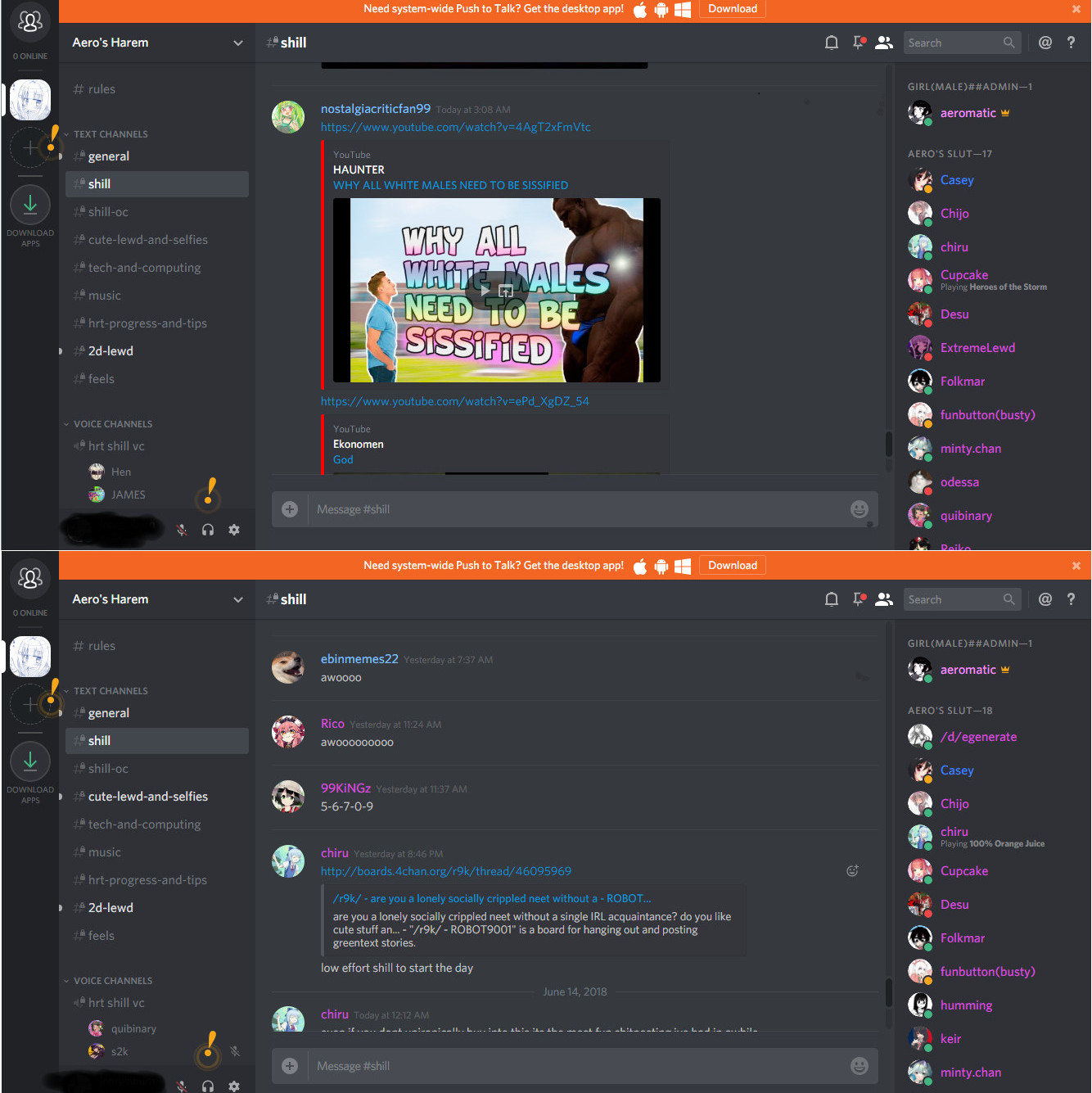Screen dimensions: 1092x1093
Task: Click muted mic icon beside s2k
Action: 235,1050
